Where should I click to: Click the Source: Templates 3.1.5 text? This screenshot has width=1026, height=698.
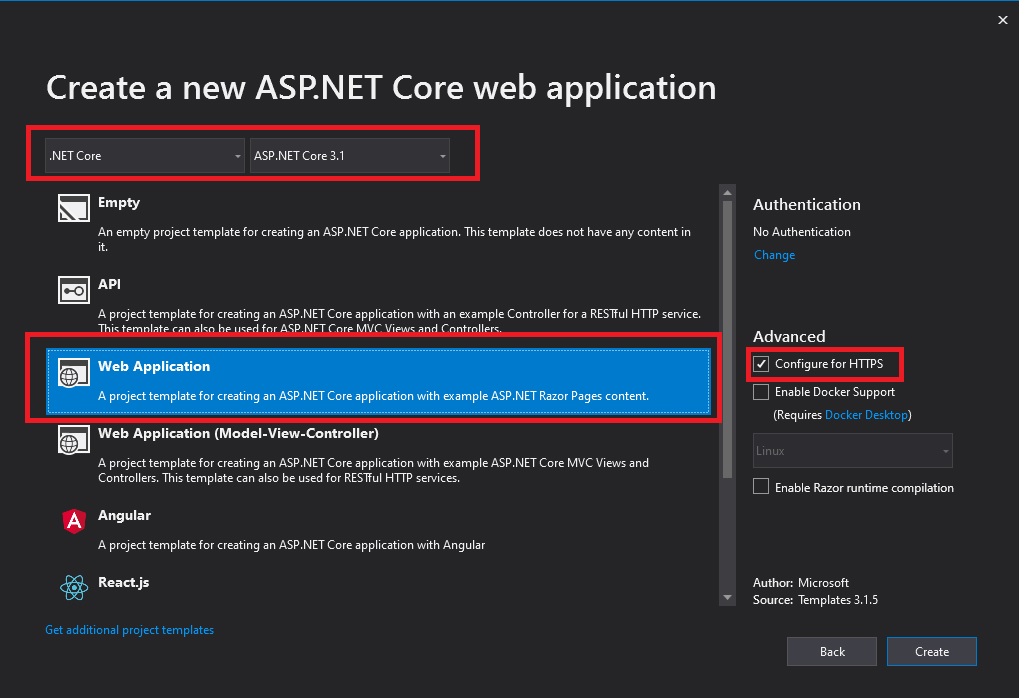[x=815, y=600]
